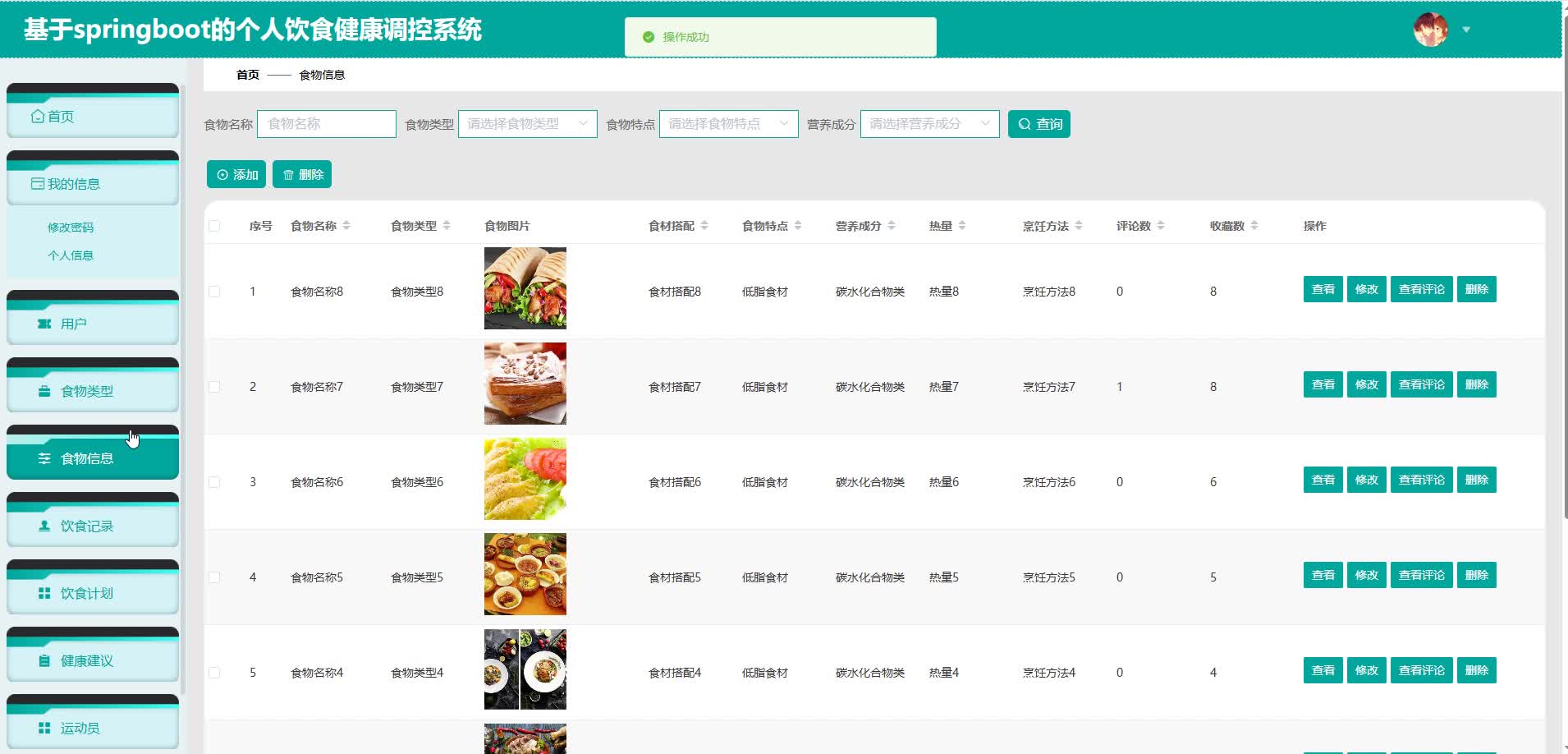Click the 饮食记录 person icon

[x=44, y=526]
